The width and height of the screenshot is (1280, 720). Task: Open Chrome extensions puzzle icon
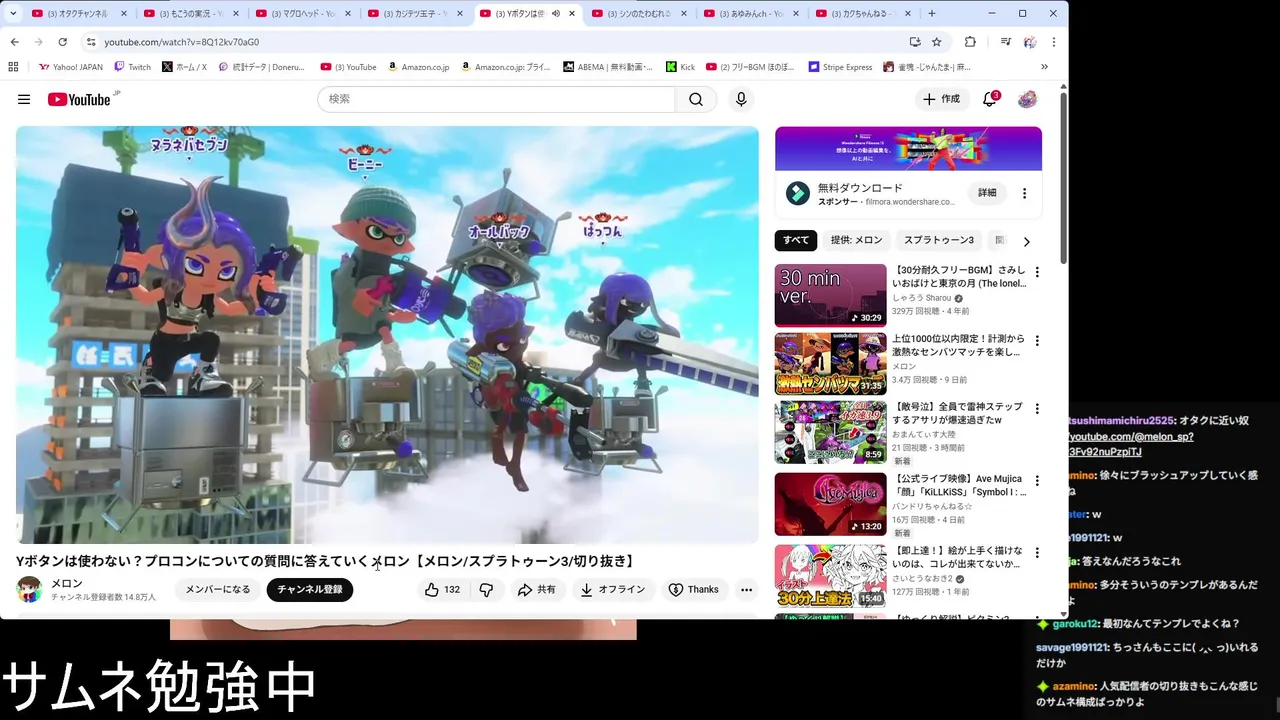970,42
